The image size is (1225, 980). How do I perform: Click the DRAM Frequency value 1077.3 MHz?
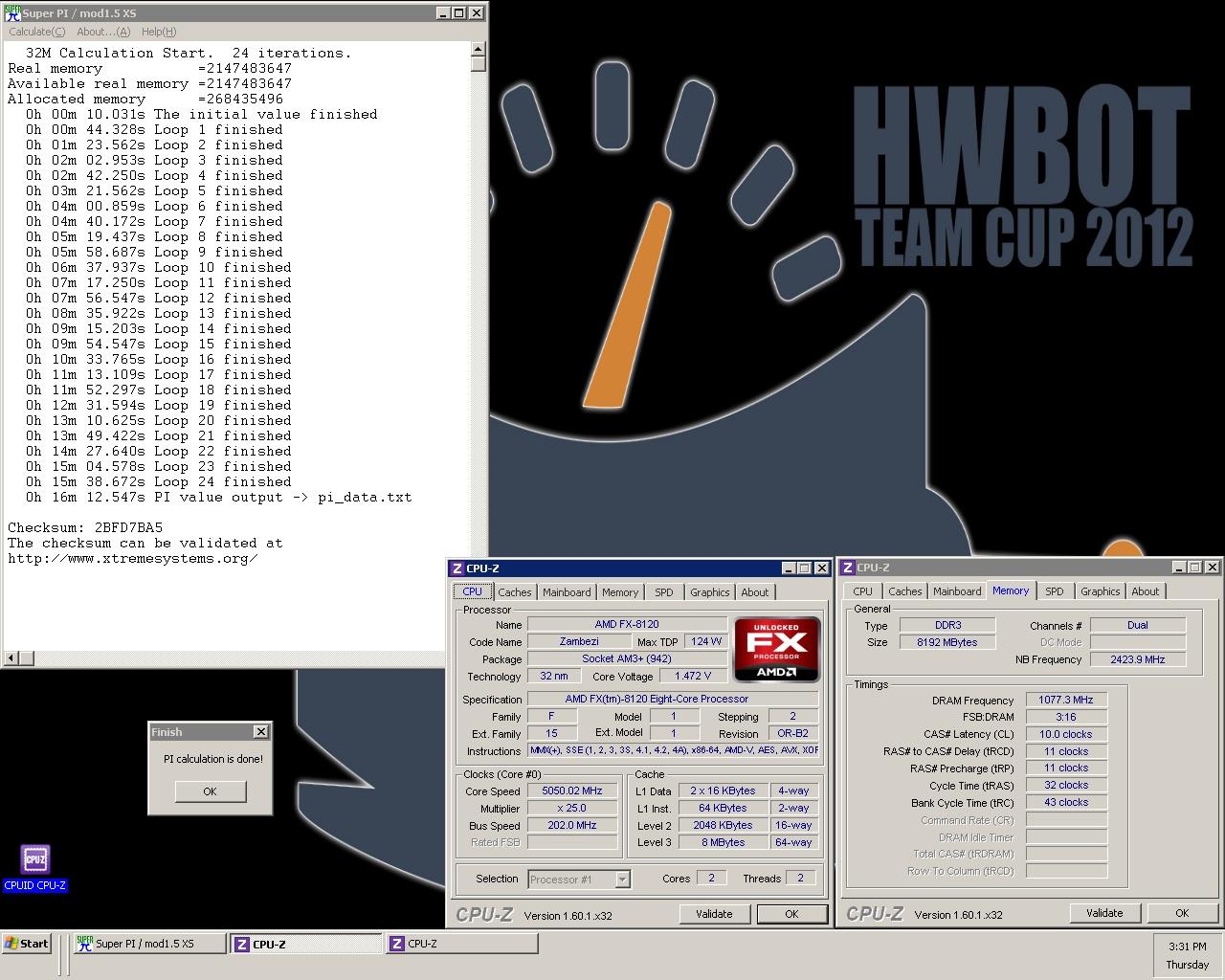tap(1066, 701)
